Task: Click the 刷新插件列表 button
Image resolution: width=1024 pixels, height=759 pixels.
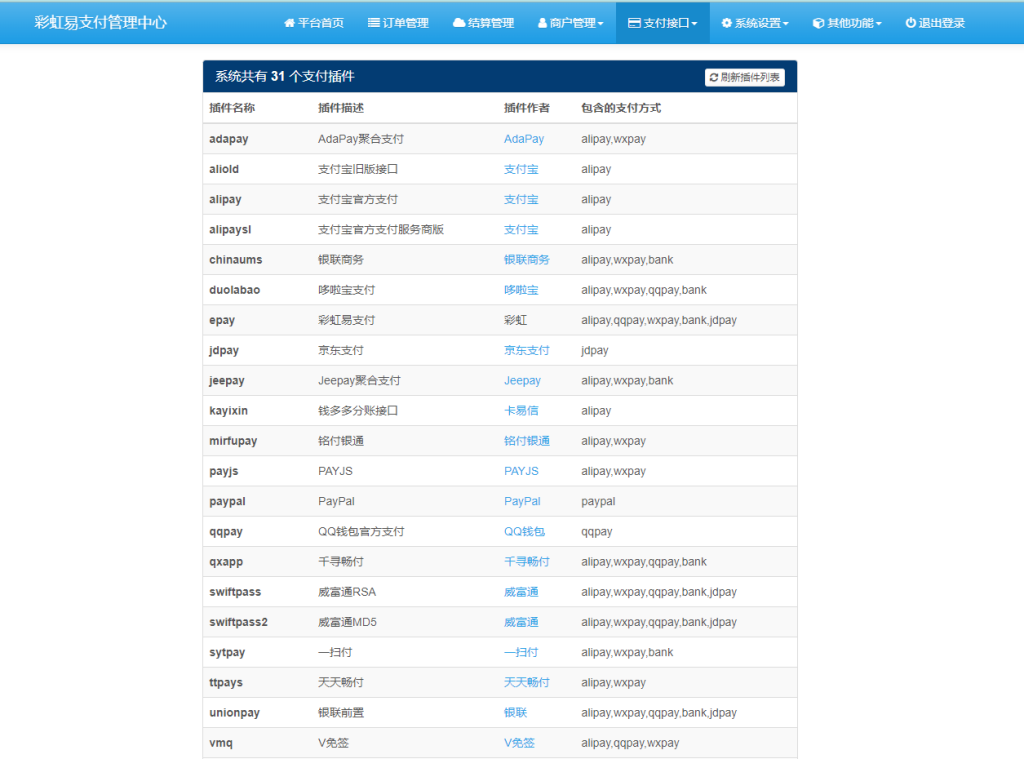Action: (743, 76)
